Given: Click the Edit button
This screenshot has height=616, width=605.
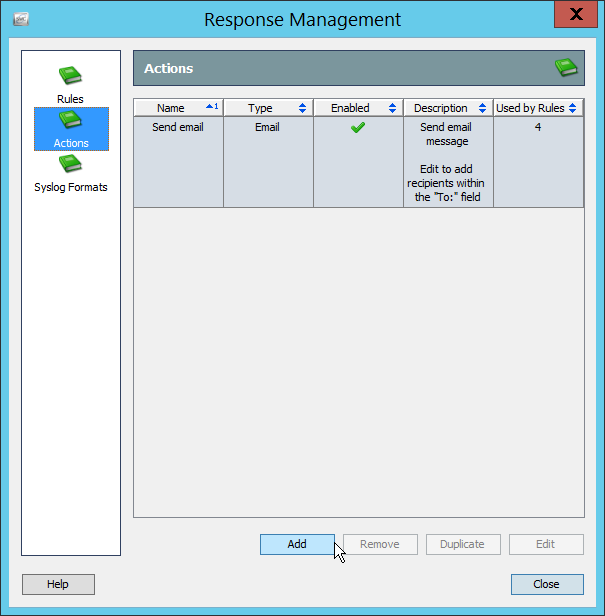Looking at the screenshot, I should (545, 544).
